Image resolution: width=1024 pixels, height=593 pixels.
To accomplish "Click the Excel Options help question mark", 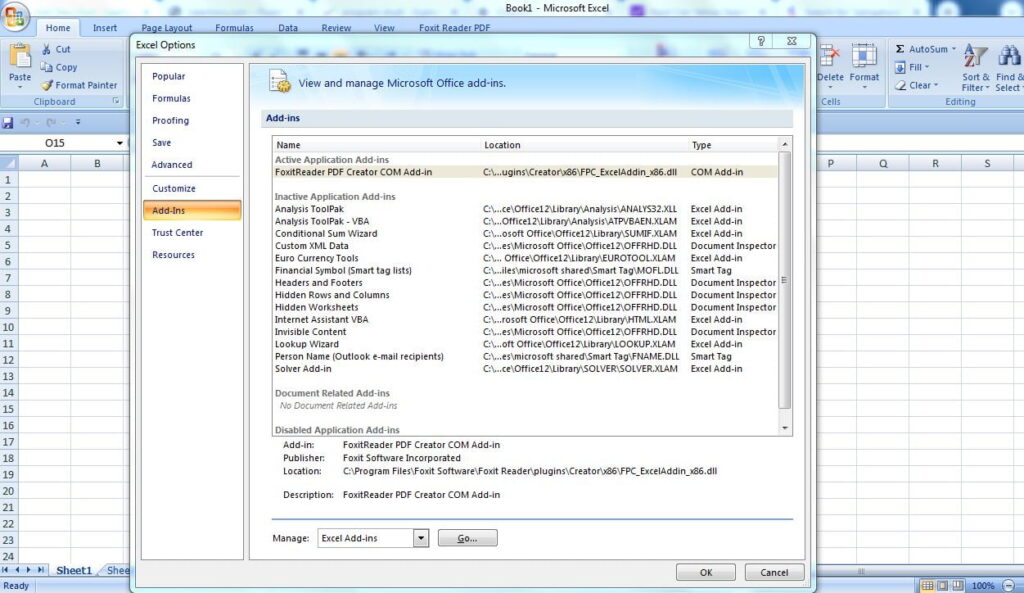I will (x=761, y=40).
